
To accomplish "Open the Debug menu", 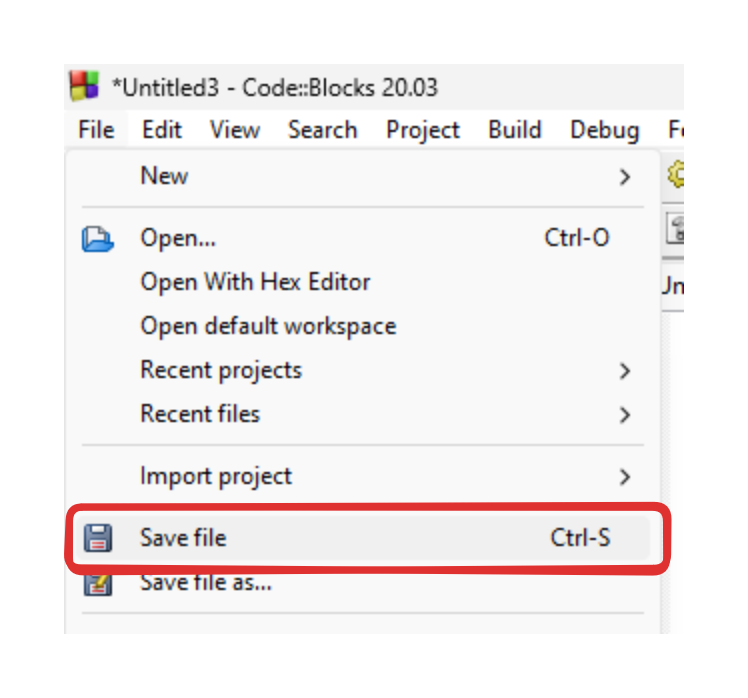I will (604, 130).
